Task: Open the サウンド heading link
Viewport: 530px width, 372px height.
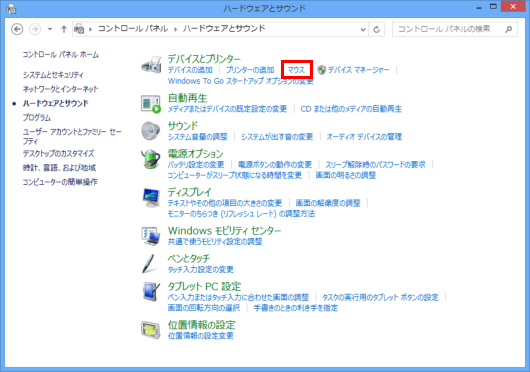Action: coord(183,126)
